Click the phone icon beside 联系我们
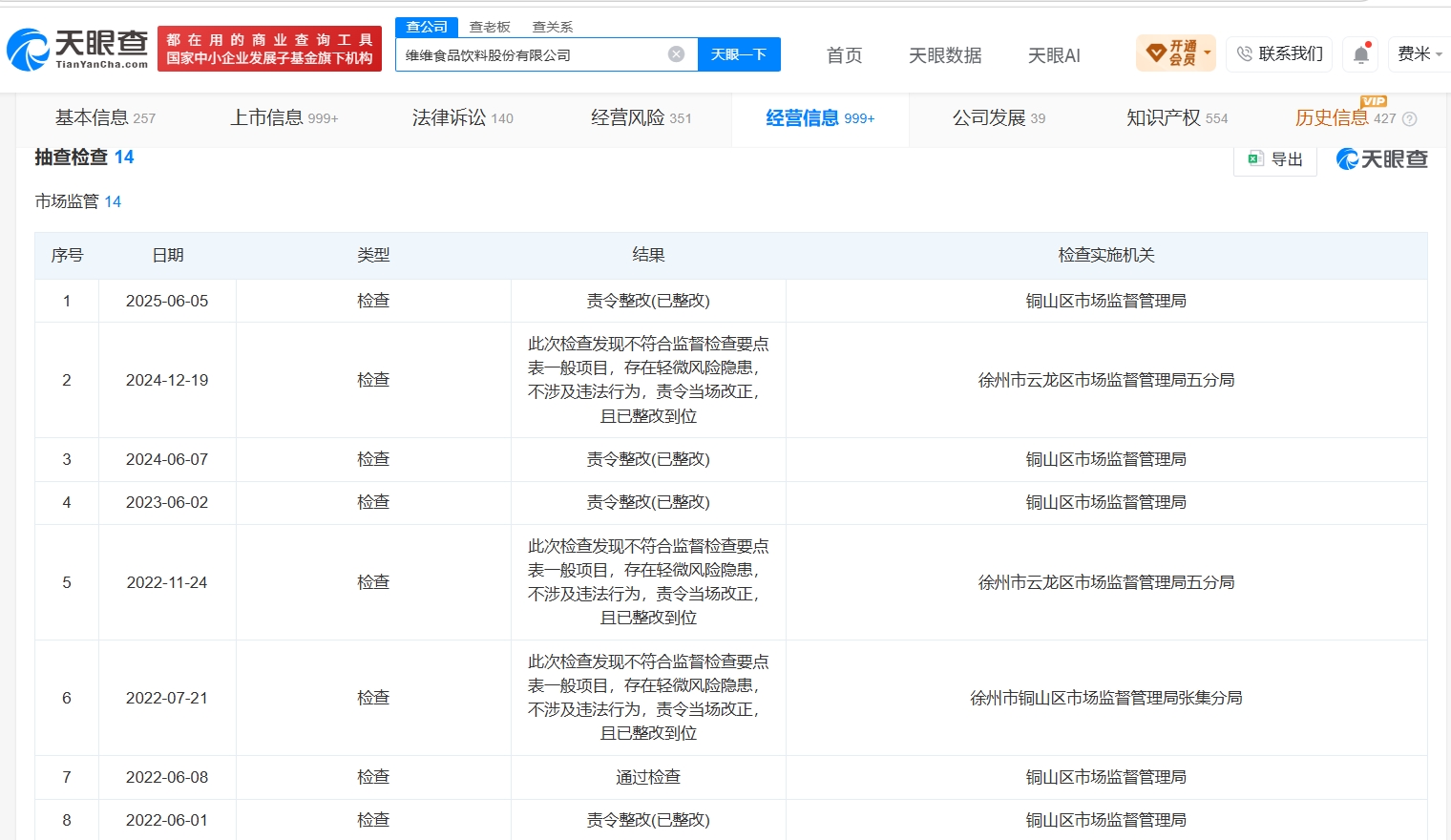 tap(1244, 54)
